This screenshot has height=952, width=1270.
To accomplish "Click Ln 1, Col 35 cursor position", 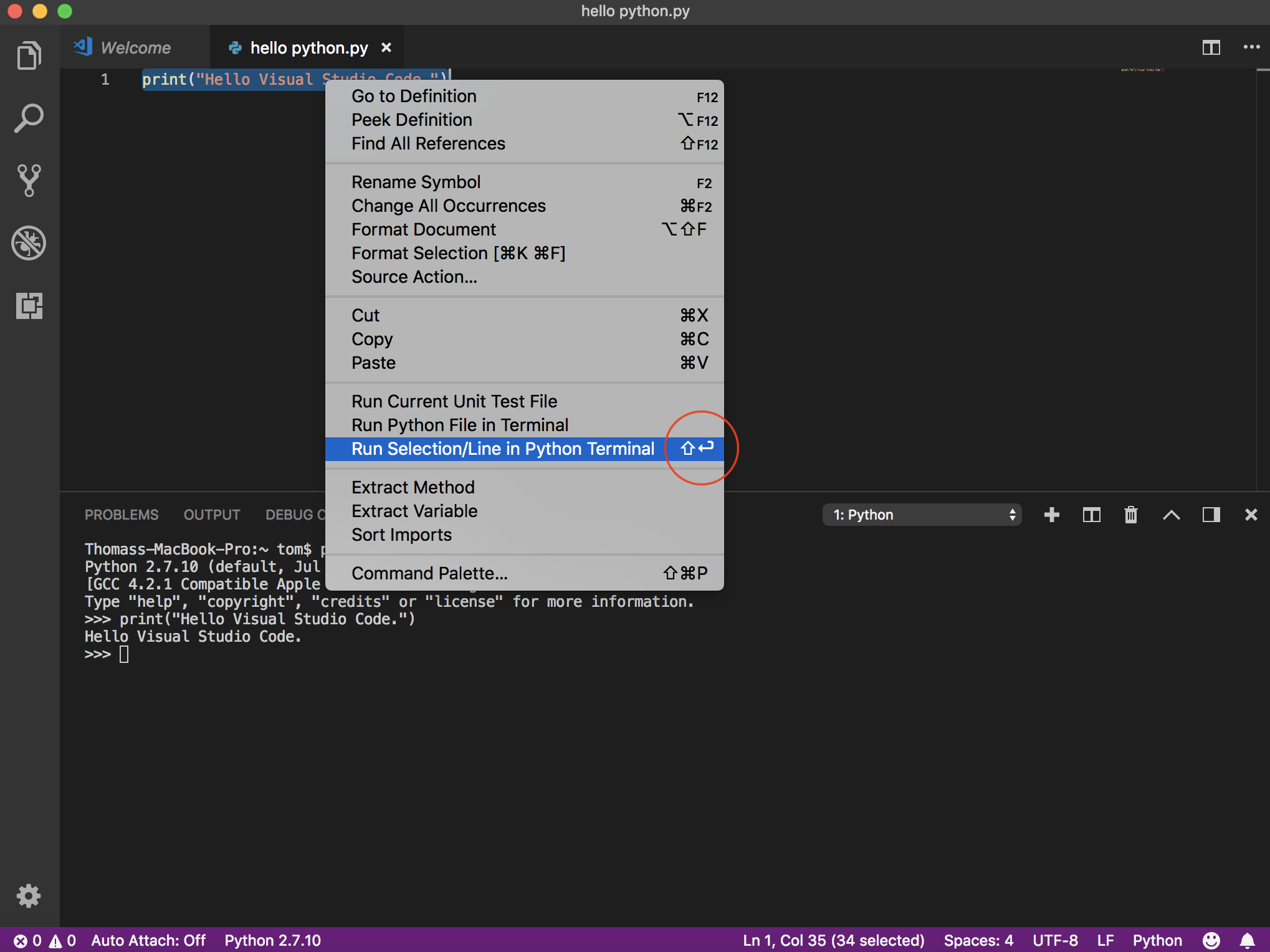I will pos(834,940).
